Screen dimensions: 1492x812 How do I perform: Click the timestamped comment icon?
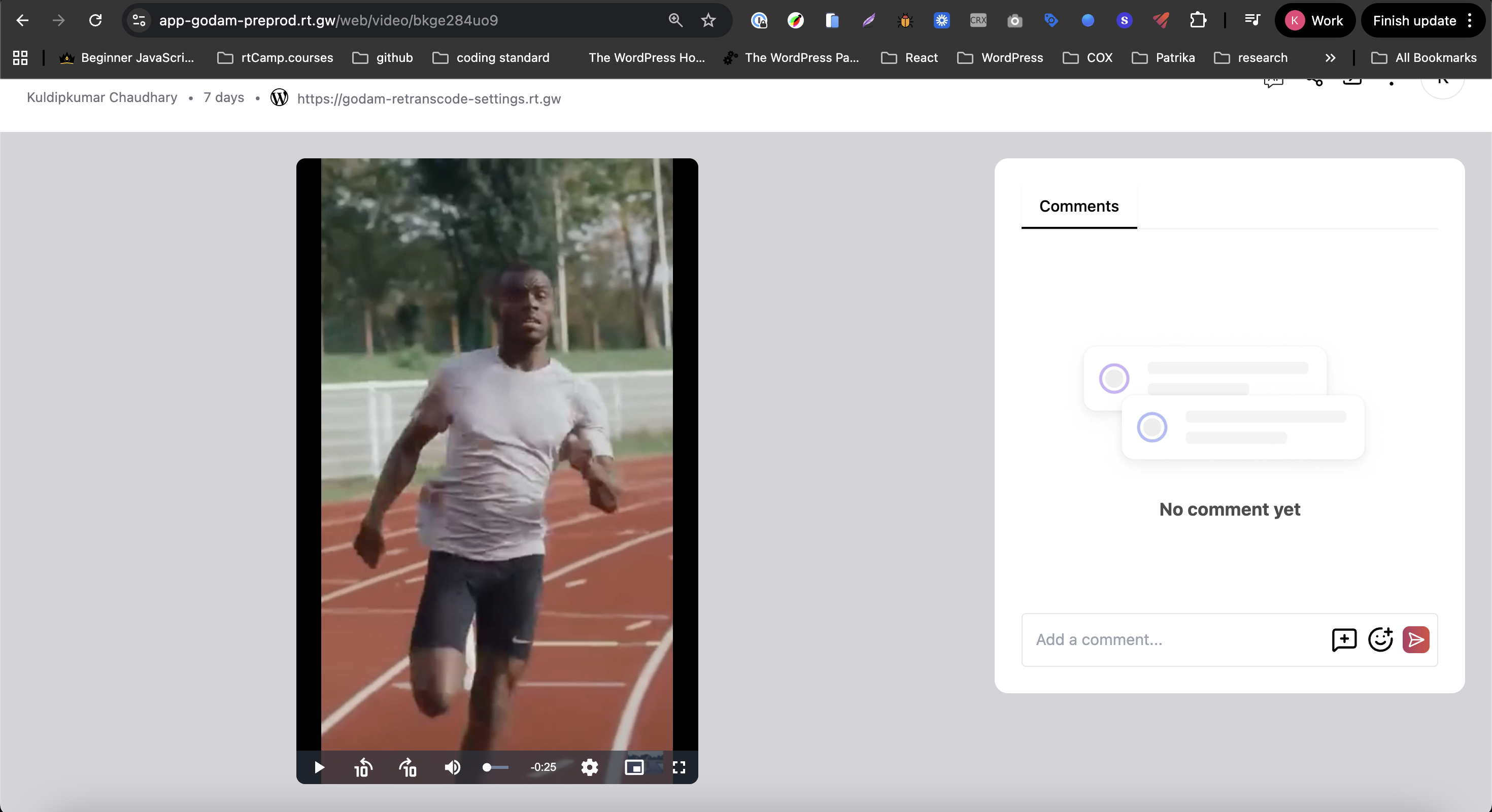point(1344,639)
